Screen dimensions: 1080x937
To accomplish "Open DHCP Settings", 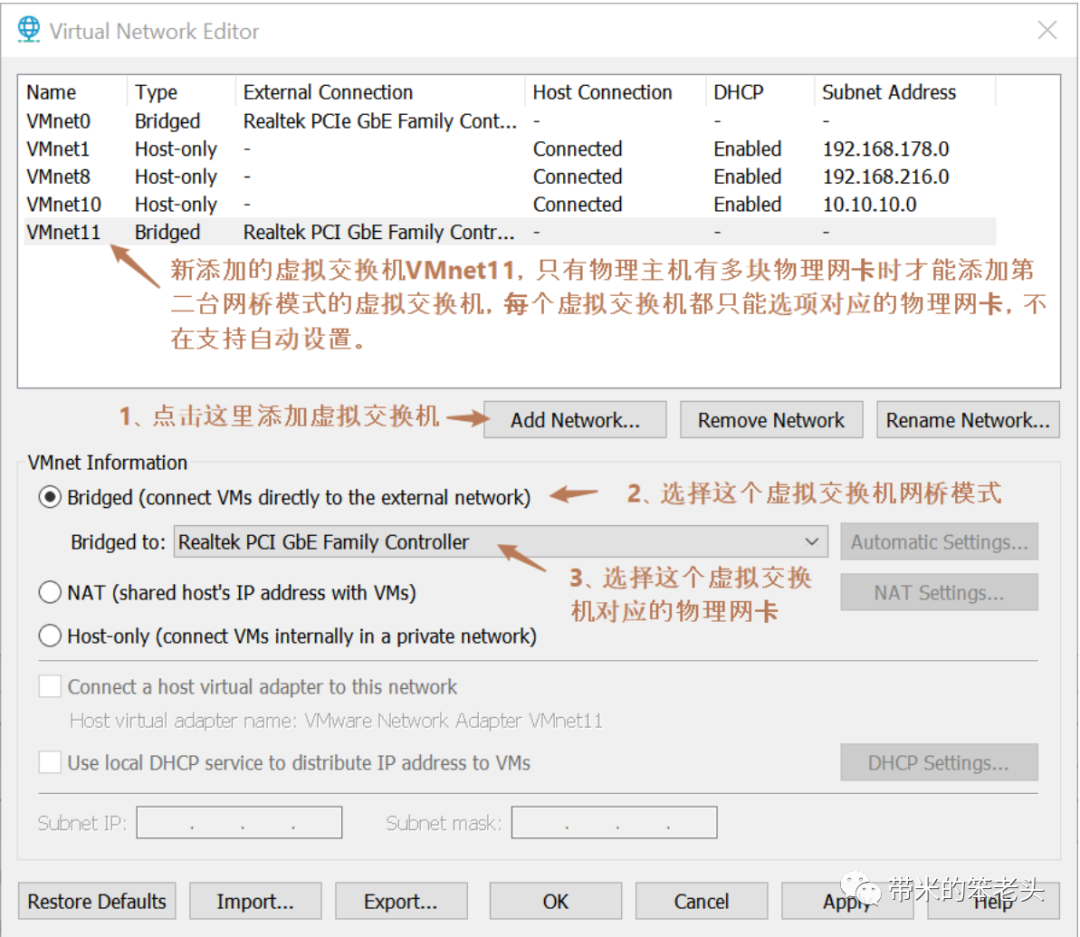I will click(939, 762).
